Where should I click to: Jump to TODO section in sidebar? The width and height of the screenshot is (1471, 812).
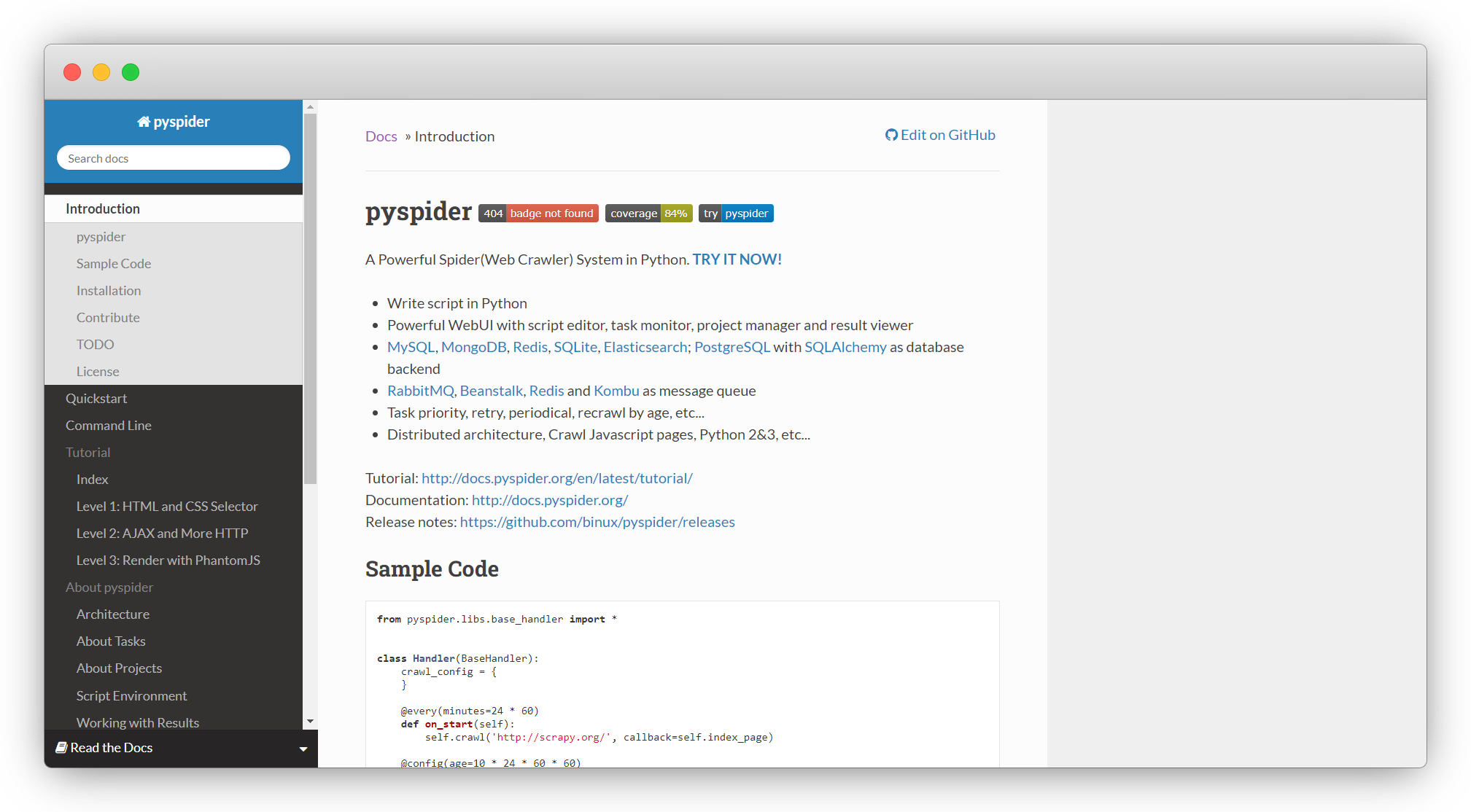pos(174,345)
